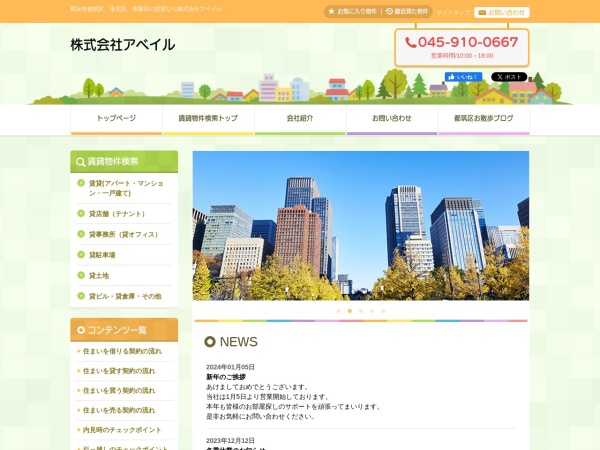Open 住まいを売る契約の流れ link
The width and height of the screenshot is (600, 450).
click(119, 410)
